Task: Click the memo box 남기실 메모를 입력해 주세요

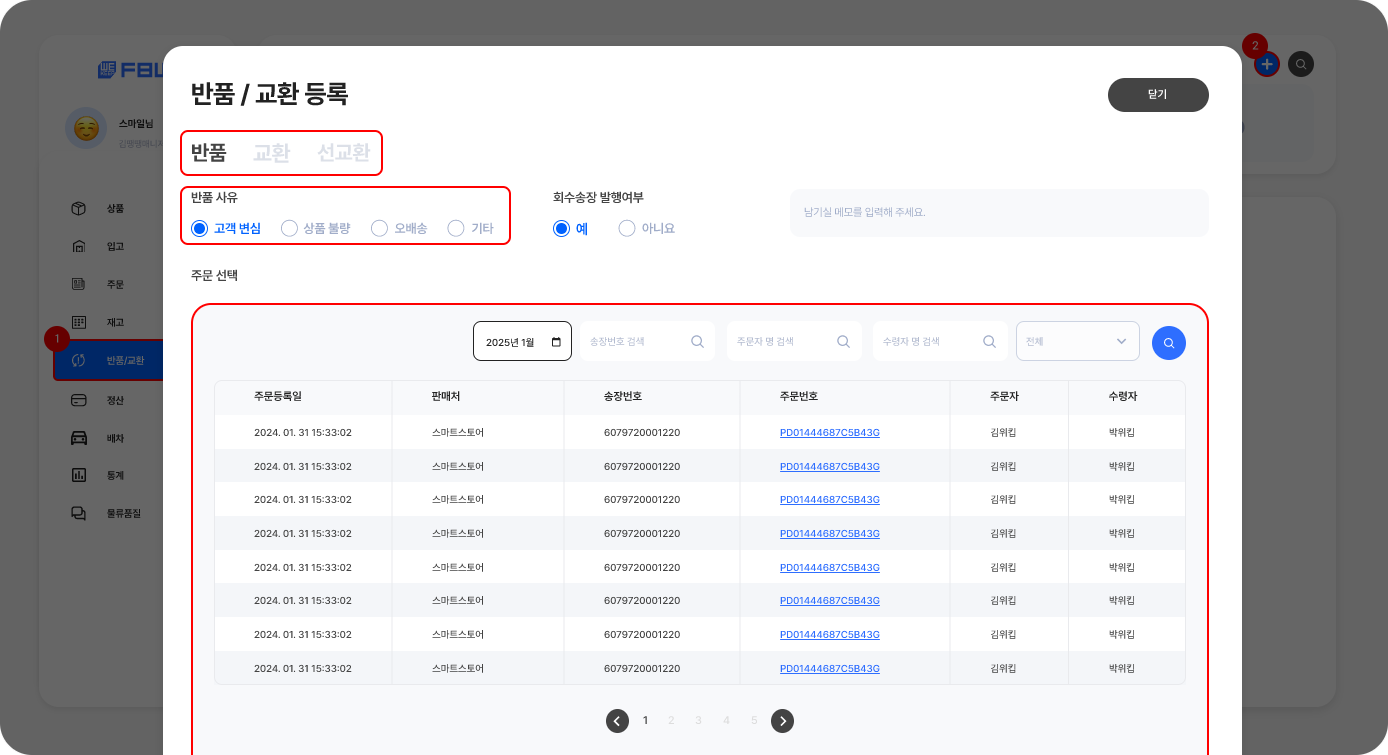Action: (x=999, y=213)
